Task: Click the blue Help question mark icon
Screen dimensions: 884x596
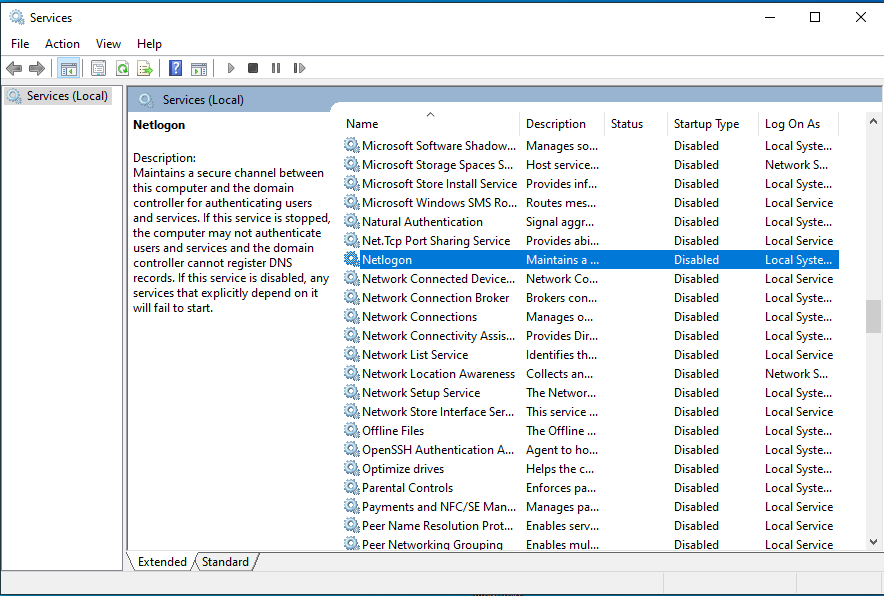Action: coord(176,68)
